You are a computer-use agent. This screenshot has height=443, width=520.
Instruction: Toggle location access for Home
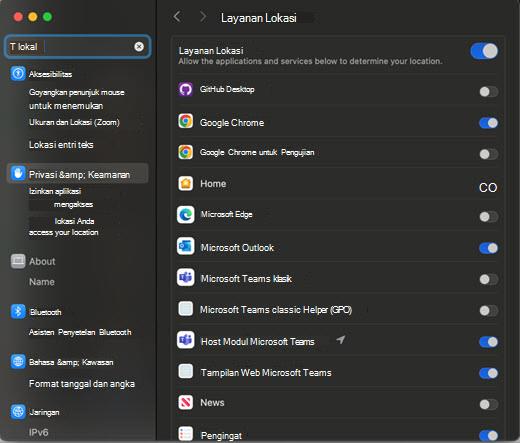[488, 188]
